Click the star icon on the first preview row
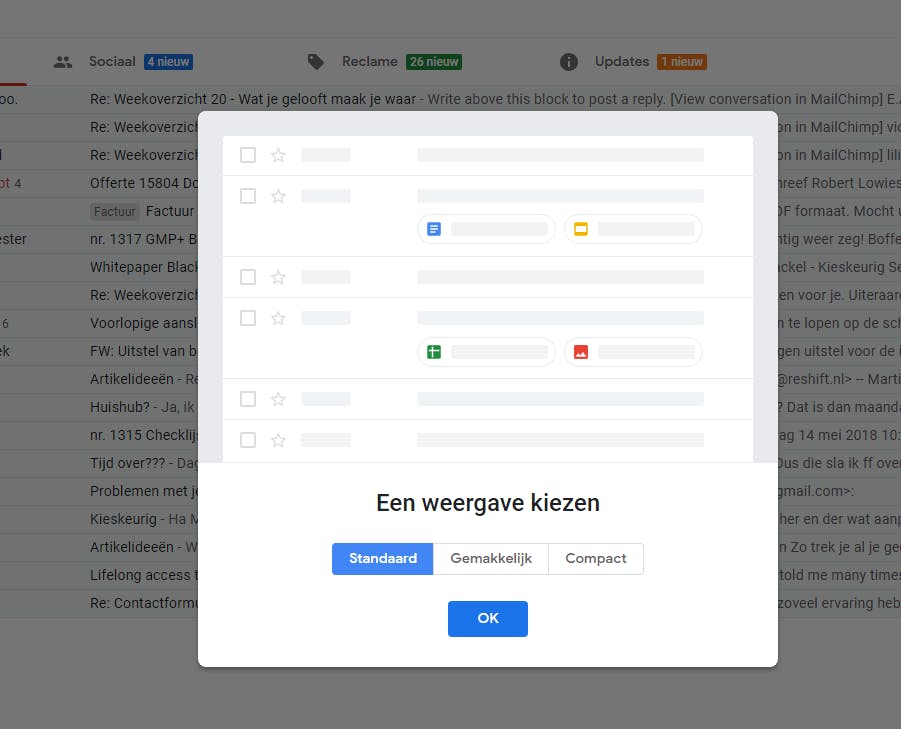 (x=277, y=155)
